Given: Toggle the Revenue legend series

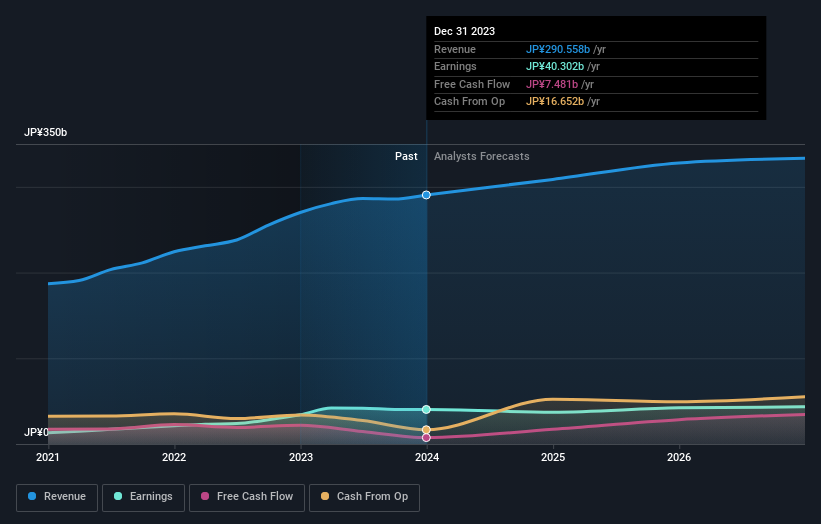Looking at the screenshot, I should [x=57, y=497].
